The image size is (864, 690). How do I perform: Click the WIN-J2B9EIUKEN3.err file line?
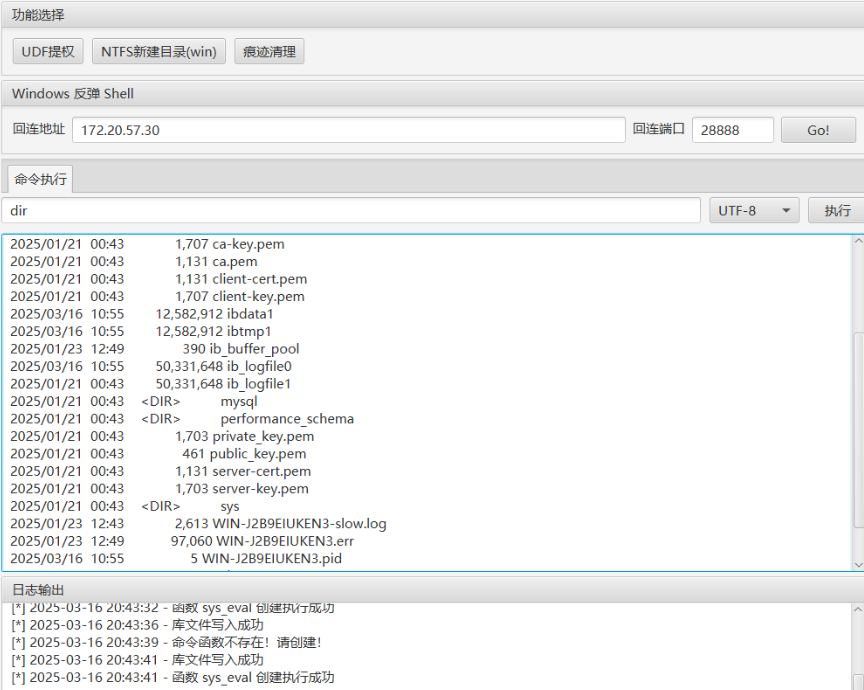tap(285, 541)
